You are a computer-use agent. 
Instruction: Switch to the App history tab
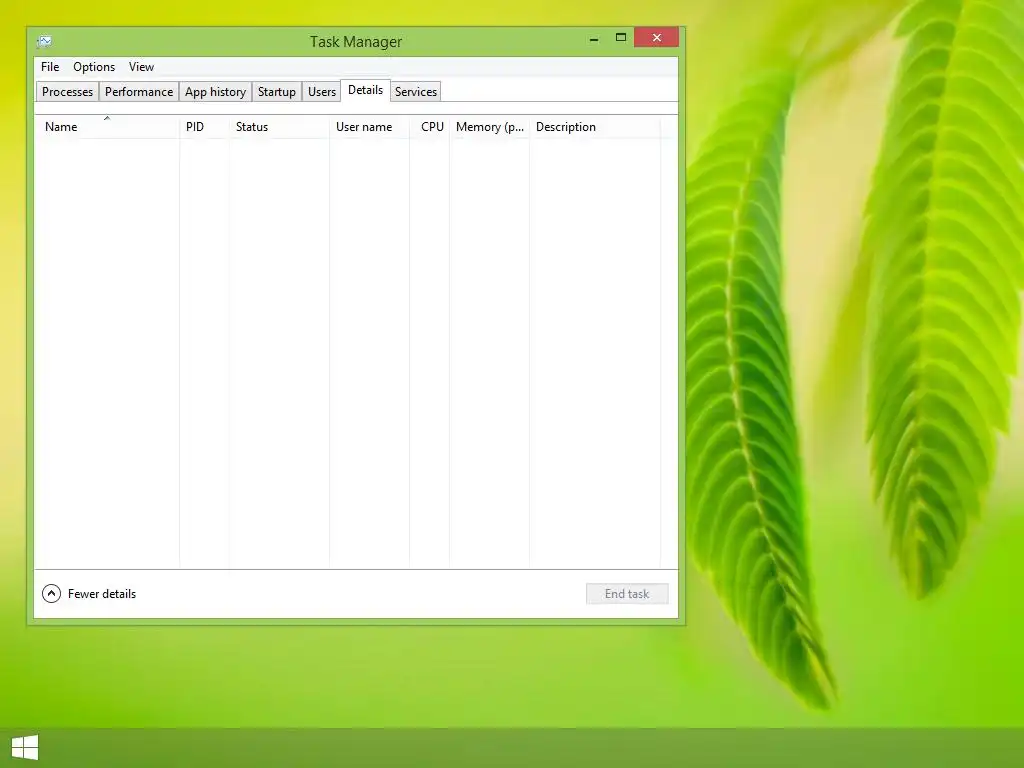coord(216,91)
